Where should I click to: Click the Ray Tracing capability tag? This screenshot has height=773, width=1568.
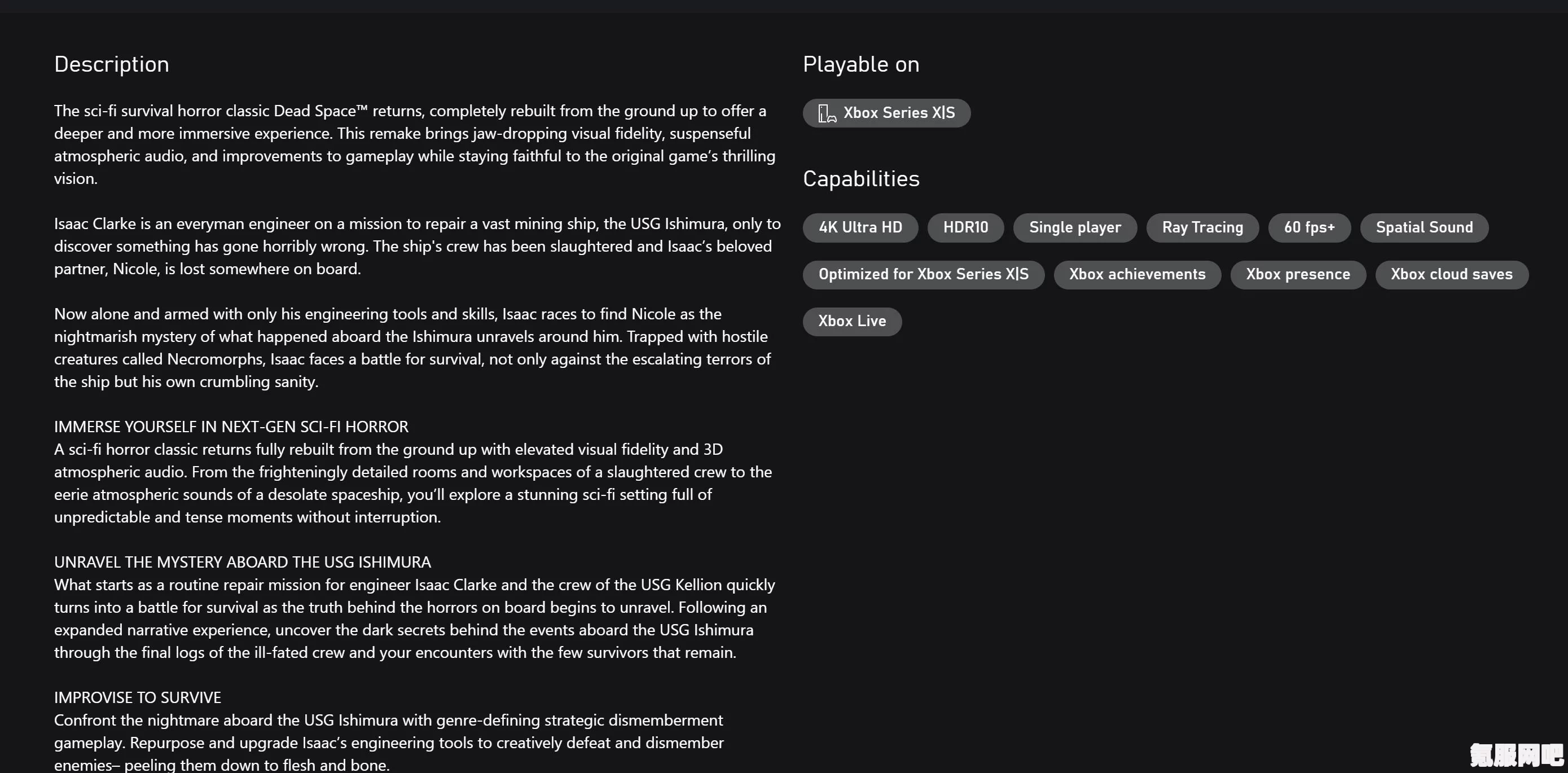(1202, 227)
